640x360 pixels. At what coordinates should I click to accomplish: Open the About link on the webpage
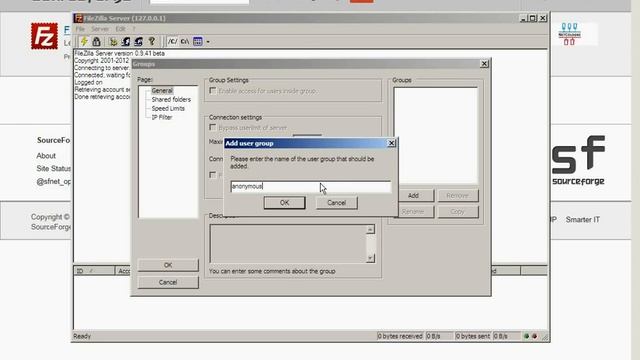[x=46, y=156]
